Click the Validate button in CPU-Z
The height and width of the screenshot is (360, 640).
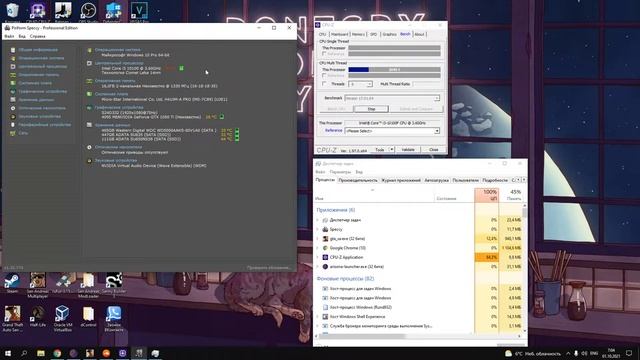tap(408, 150)
